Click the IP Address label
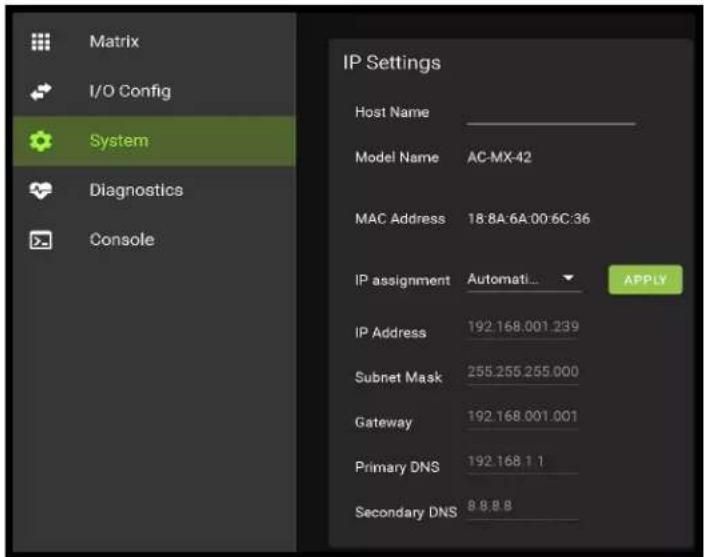The image size is (704, 557). (x=390, y=333)
